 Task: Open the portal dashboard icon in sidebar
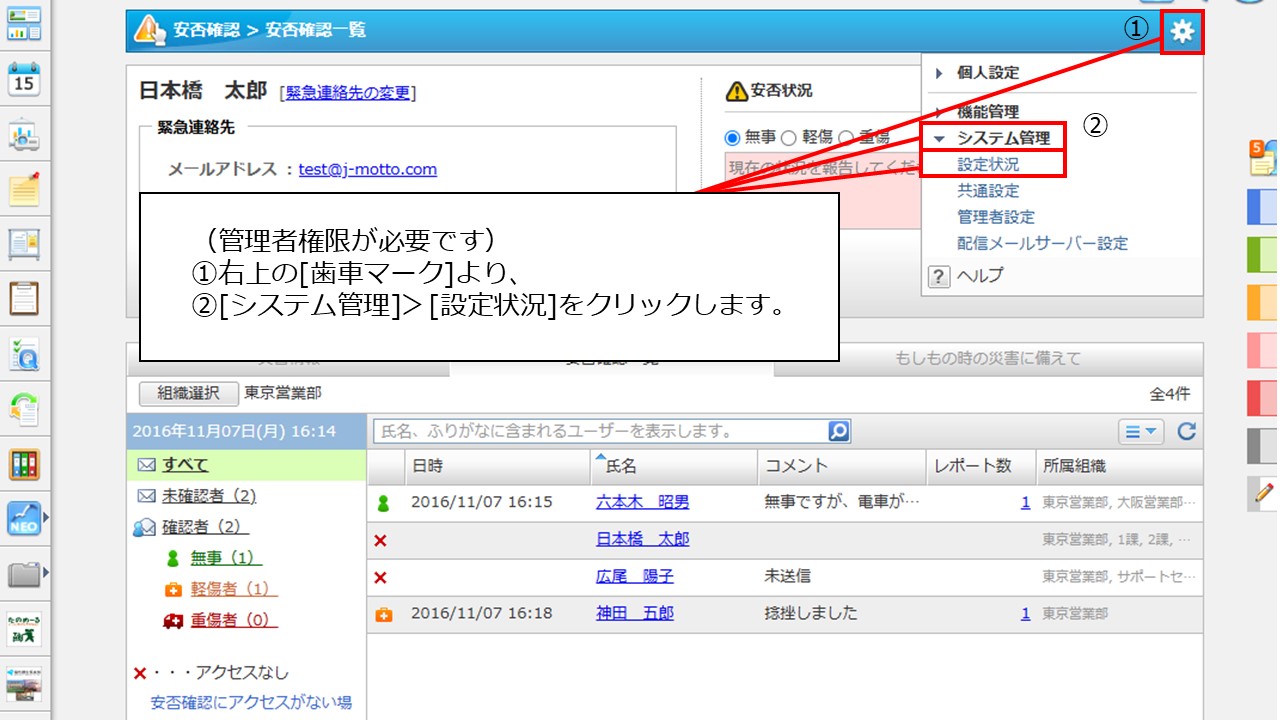coord(24,24)
